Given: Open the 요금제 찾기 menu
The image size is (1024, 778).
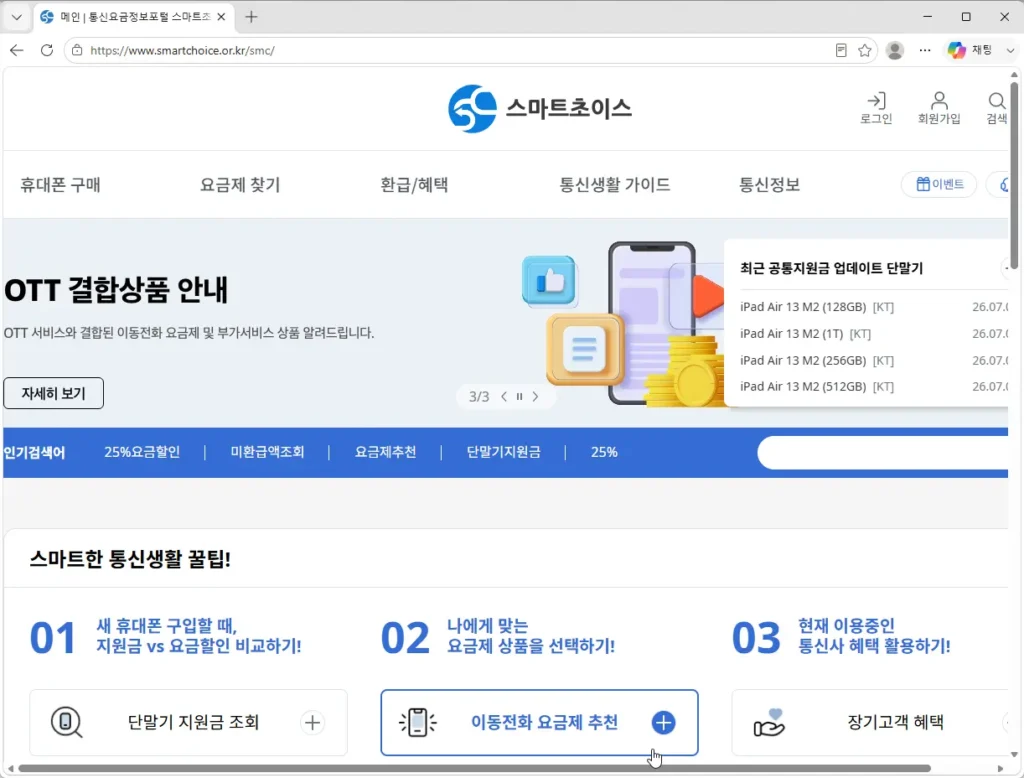Looking at the screenshot, I should coord(240,185).
